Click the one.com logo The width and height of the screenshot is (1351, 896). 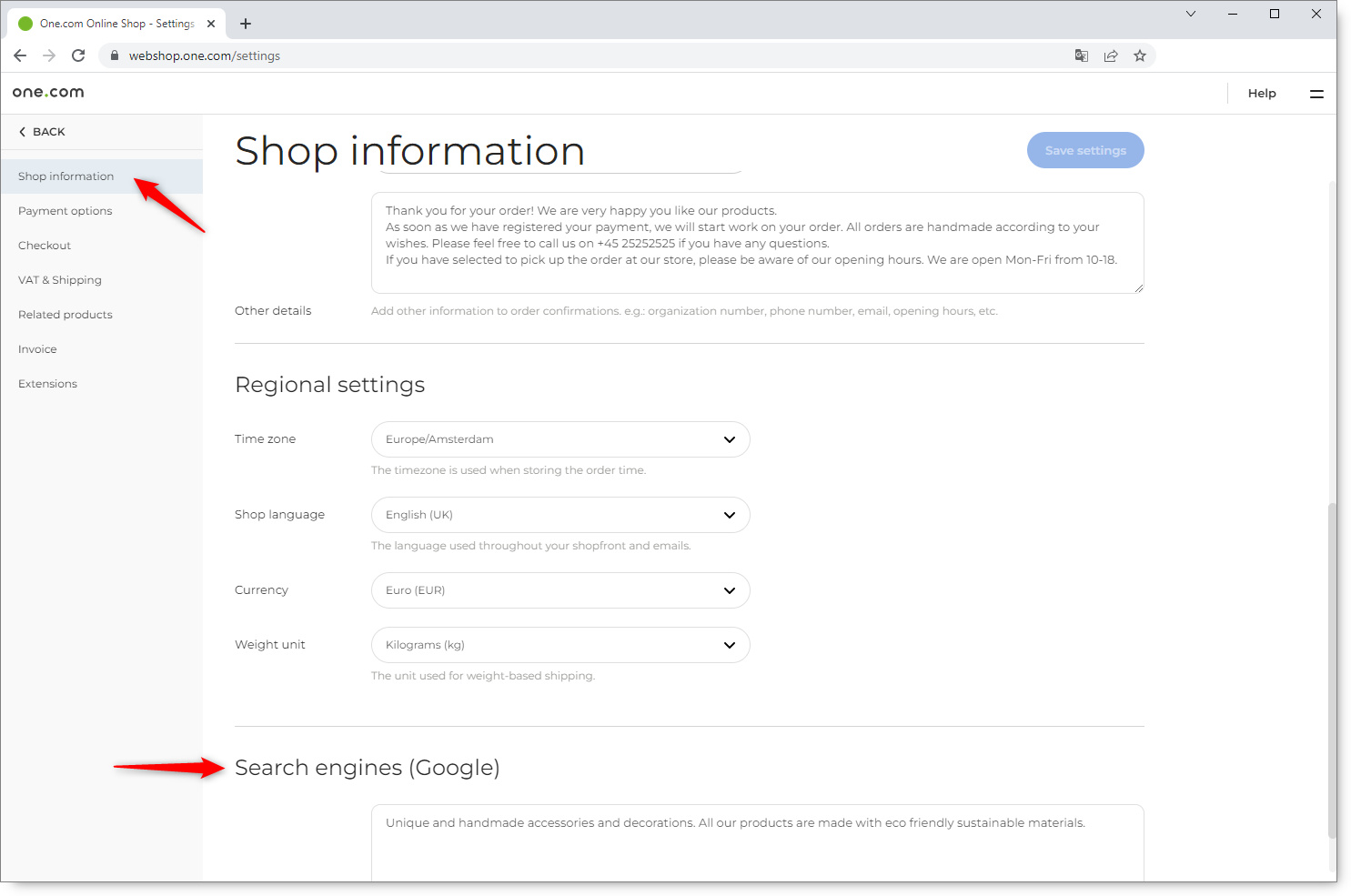click(48, 92)
